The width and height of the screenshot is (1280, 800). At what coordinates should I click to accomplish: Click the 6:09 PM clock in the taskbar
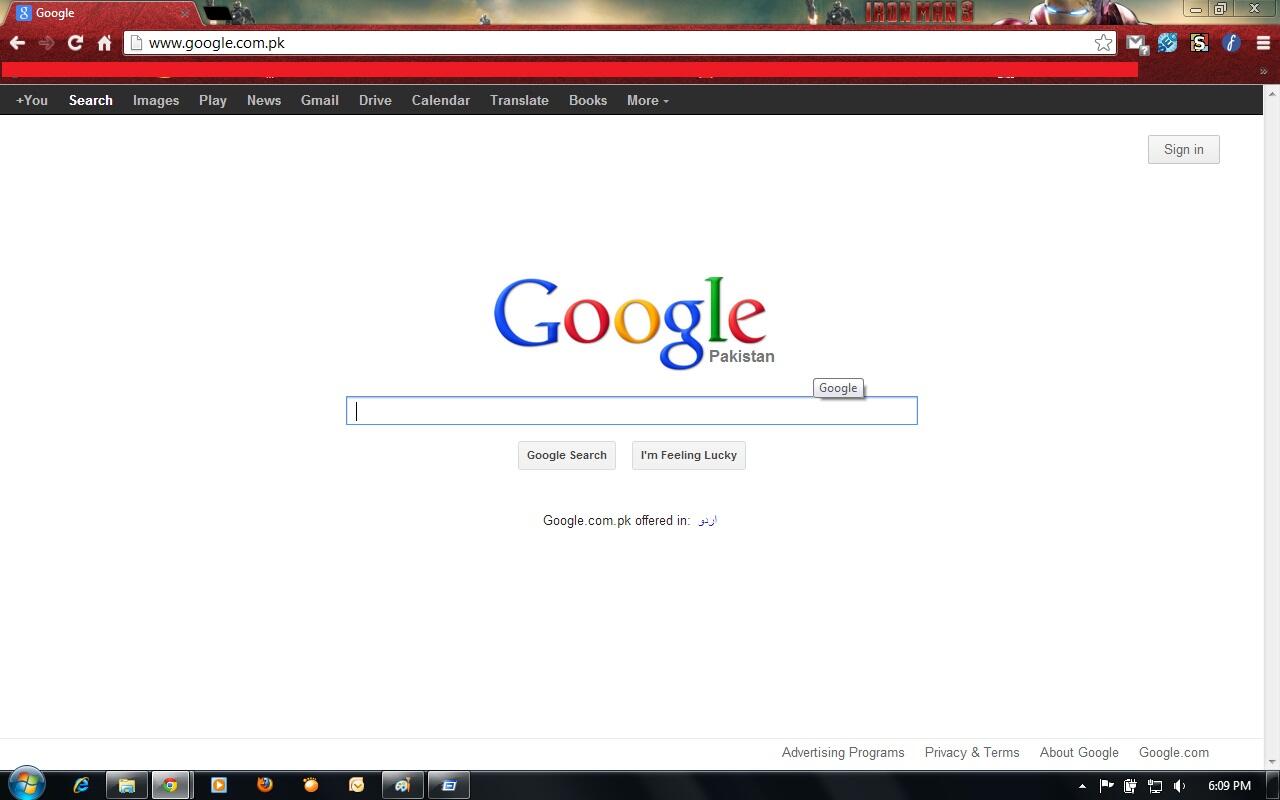coord(1229,786)
